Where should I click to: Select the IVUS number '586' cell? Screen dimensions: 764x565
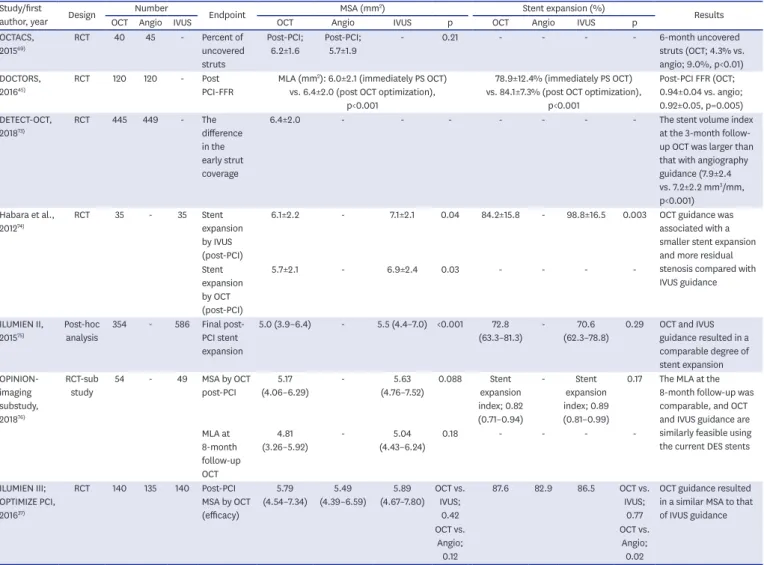pos(182,324)
